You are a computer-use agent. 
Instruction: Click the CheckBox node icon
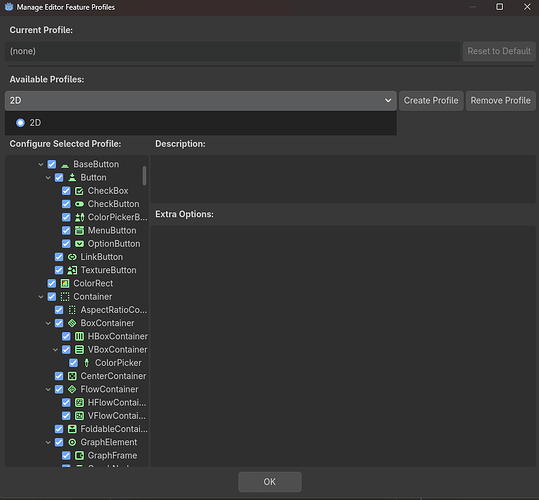point(79,191)
